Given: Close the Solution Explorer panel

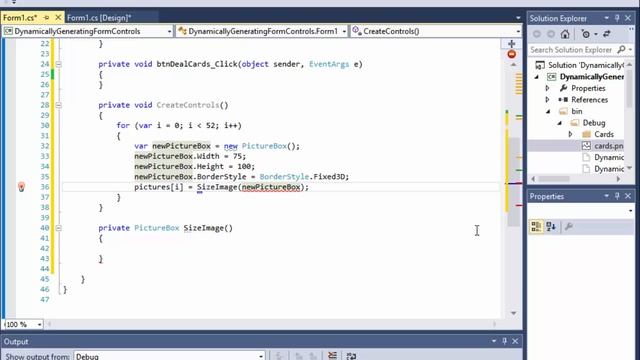Looking at the screenshot, I should pyautogui.click(x=628, y=18).
